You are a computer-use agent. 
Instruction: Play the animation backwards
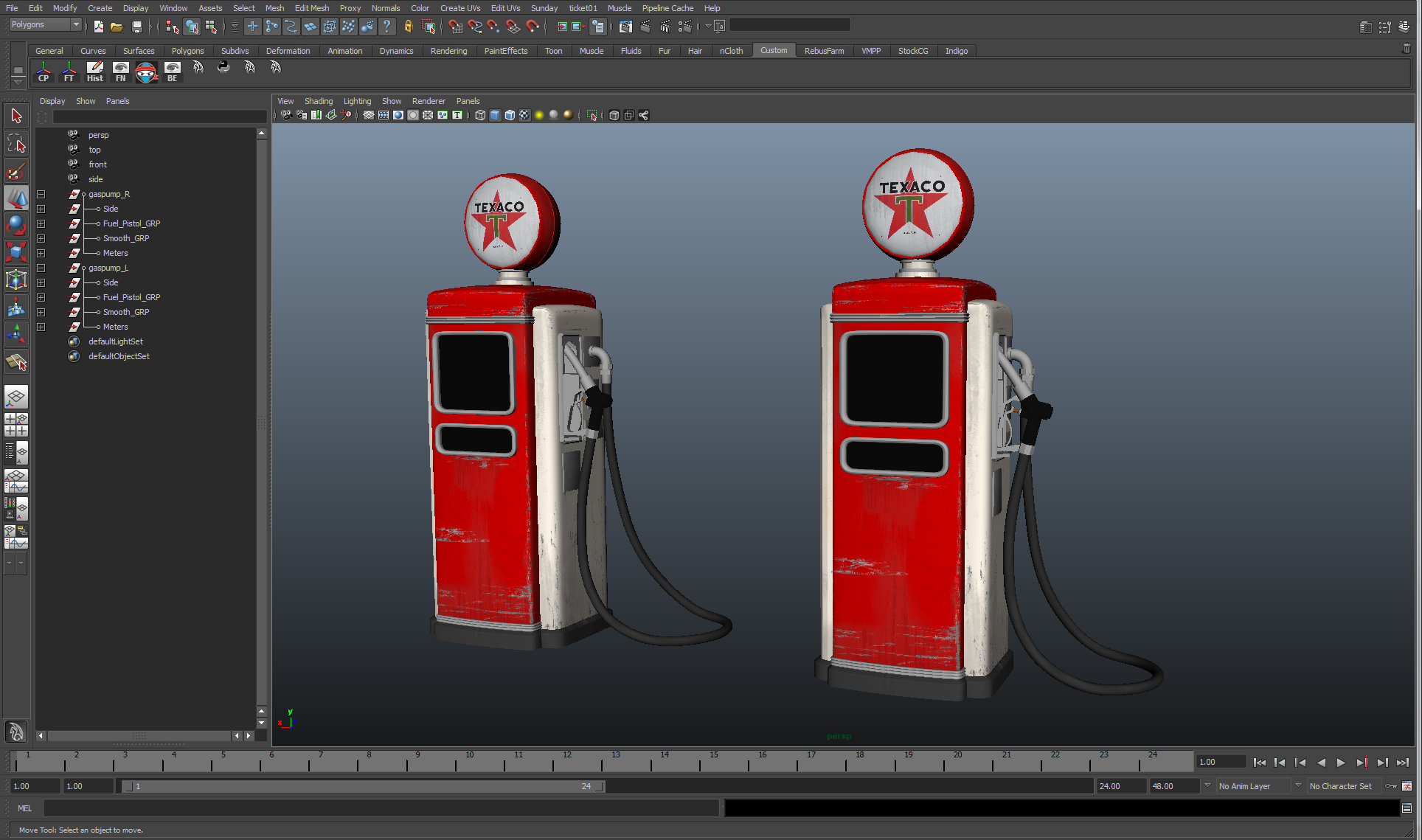(x=1321, y=763)
